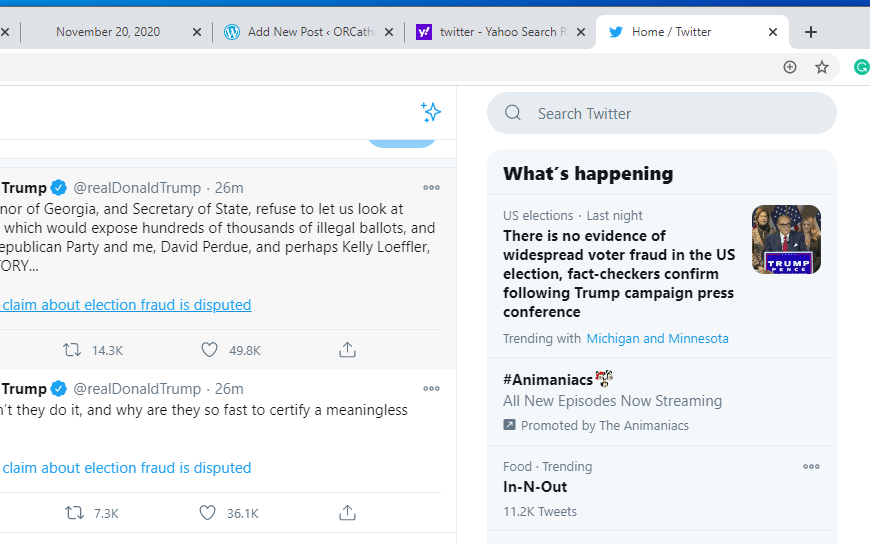Open the Grammarly extension icon
Image resolution: width=870 pixels, height=544 pixels.
pos(861,67)
